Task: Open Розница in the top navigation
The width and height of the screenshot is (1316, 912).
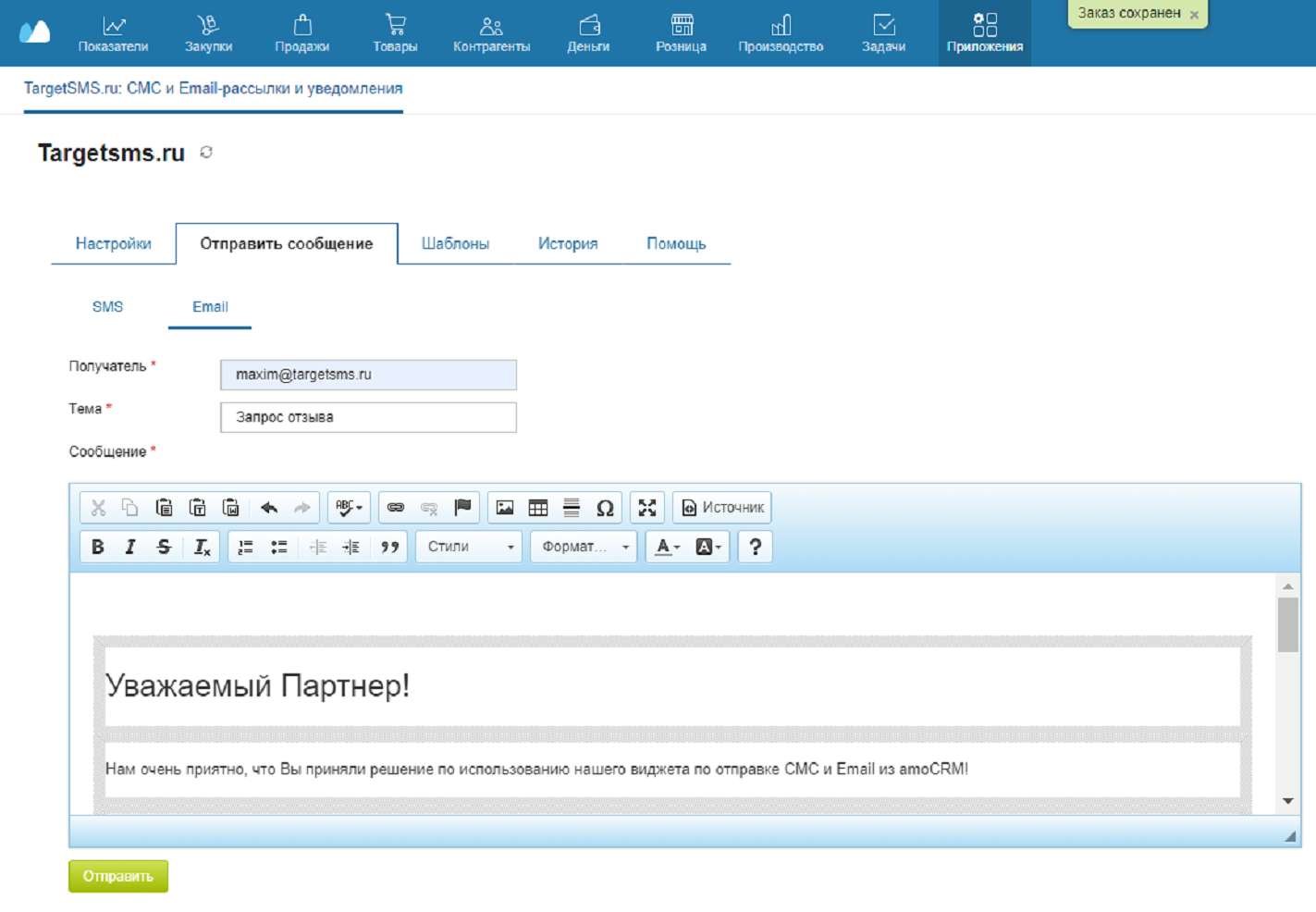Action: (x=682, y=33)
